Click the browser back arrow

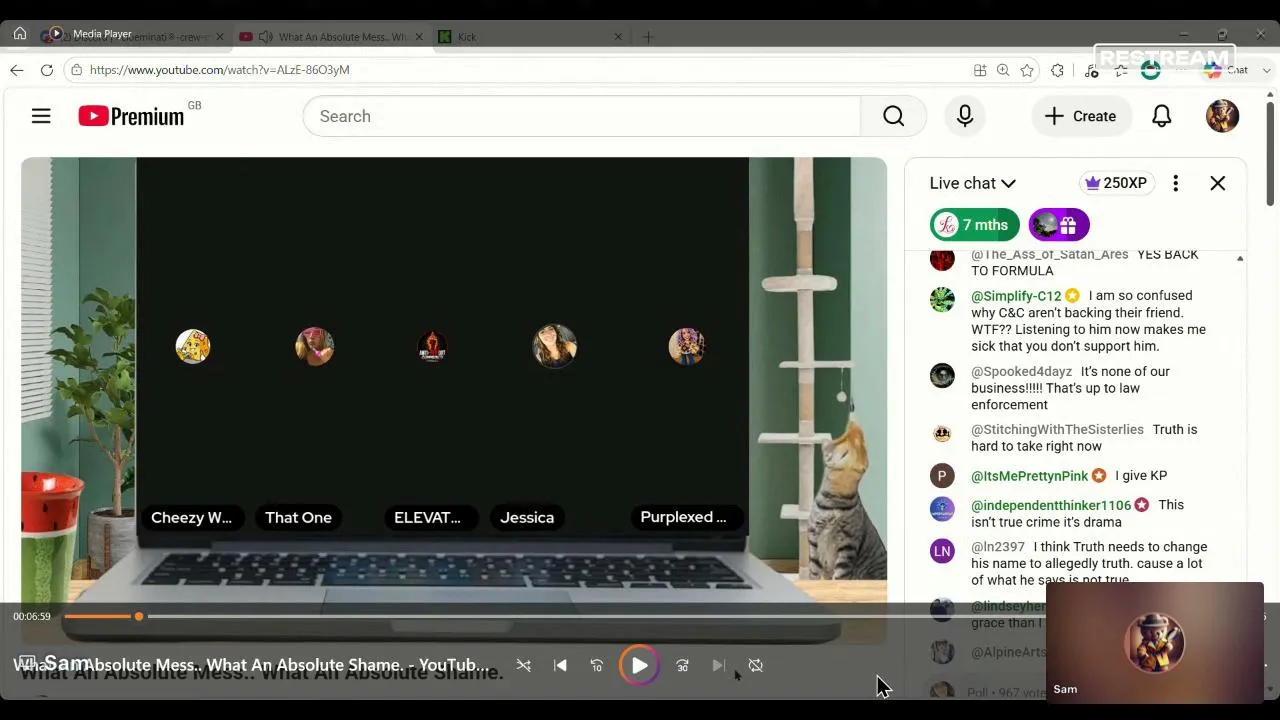pos(17,70)
